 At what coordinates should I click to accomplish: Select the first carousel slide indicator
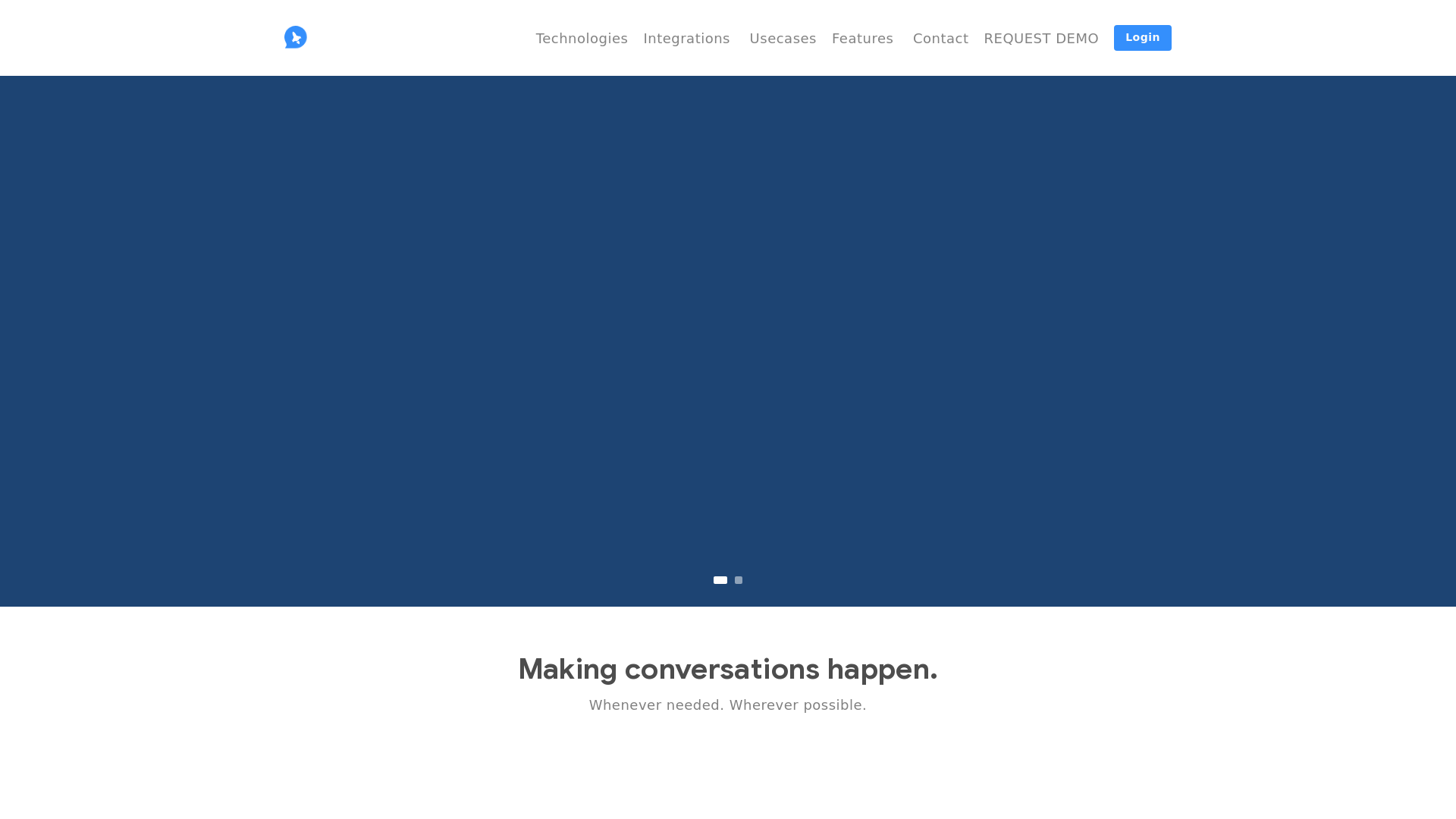tap(720, 580)
